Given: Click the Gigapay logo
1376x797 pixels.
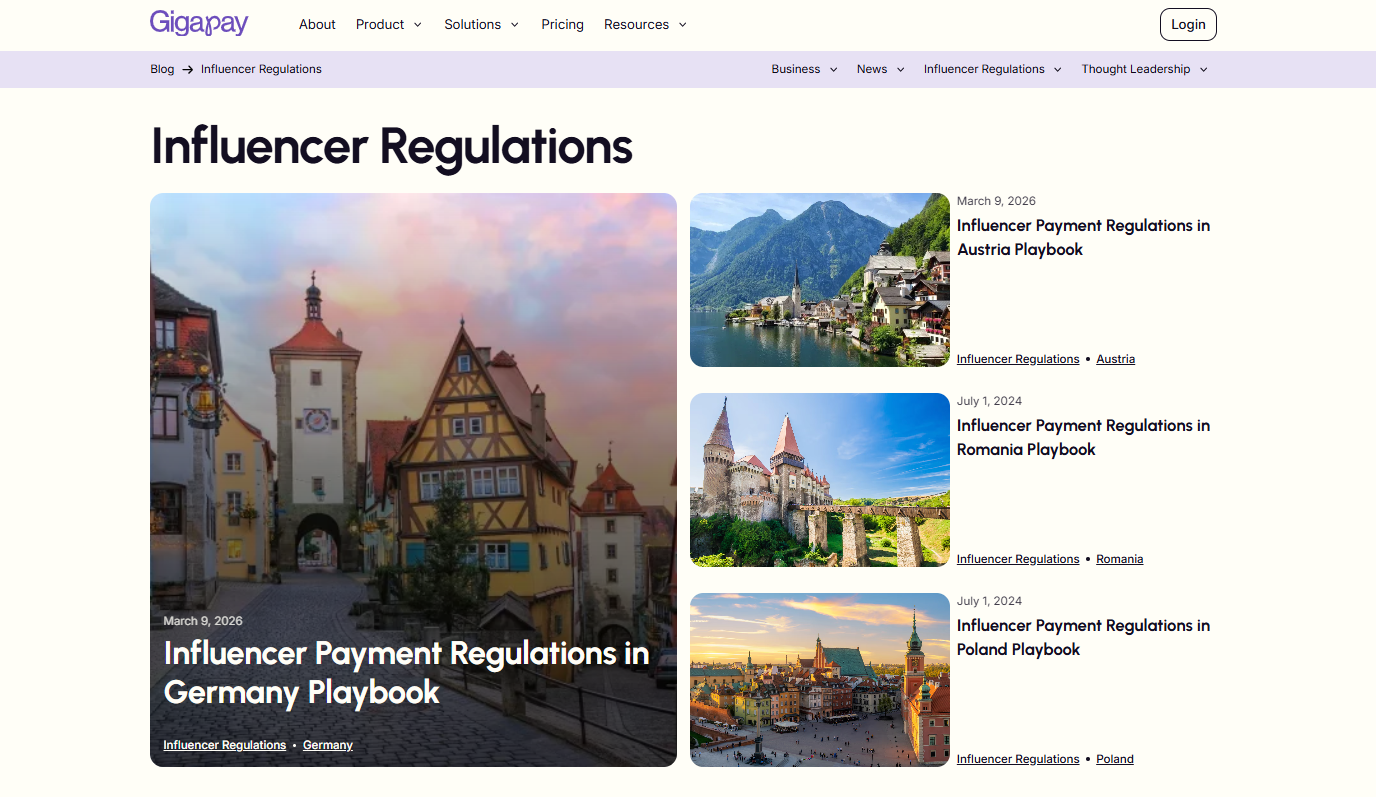Looking at the screenshot, I should (199, 23).
